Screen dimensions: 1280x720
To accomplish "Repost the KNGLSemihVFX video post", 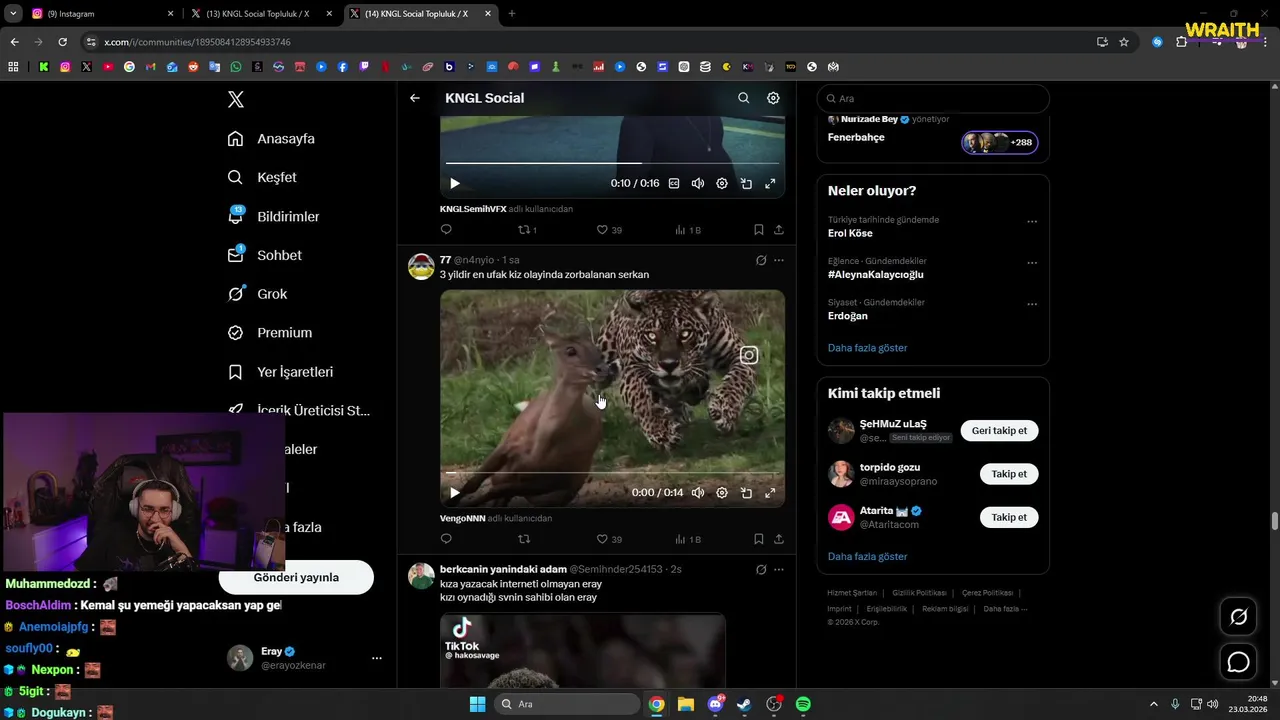I will pos(526,229).
